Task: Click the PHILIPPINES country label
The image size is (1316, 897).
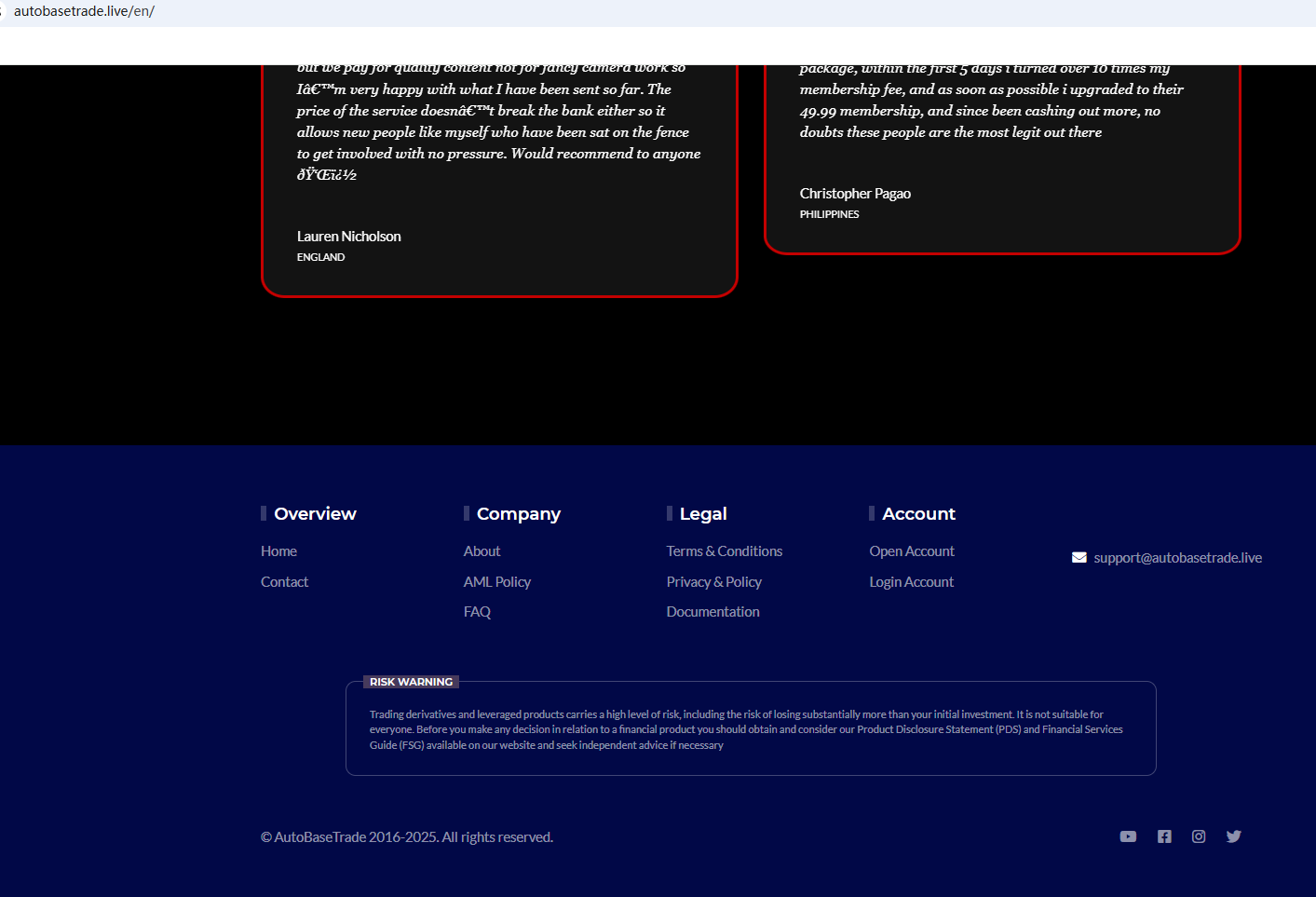Action: coord(830,214)
